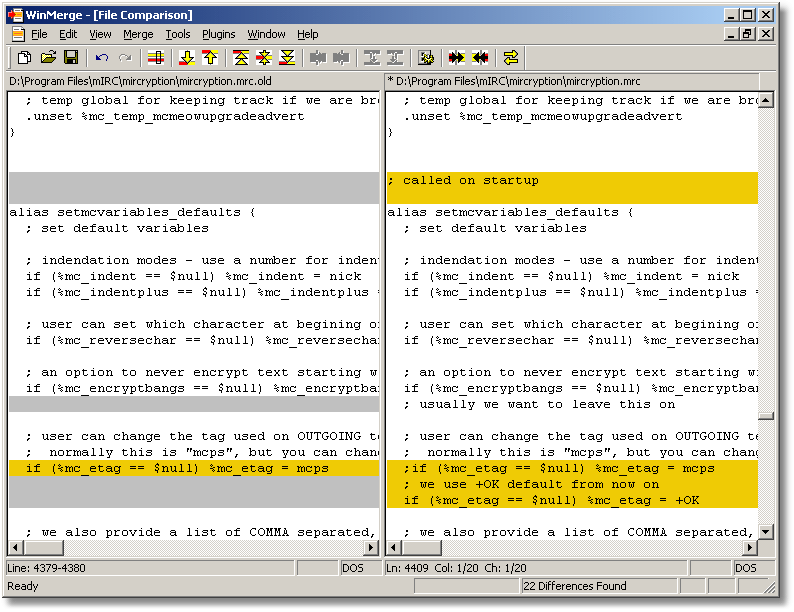Restore the inner File Comparison document window
Screen dimensions: 794x612
point(748,34)
